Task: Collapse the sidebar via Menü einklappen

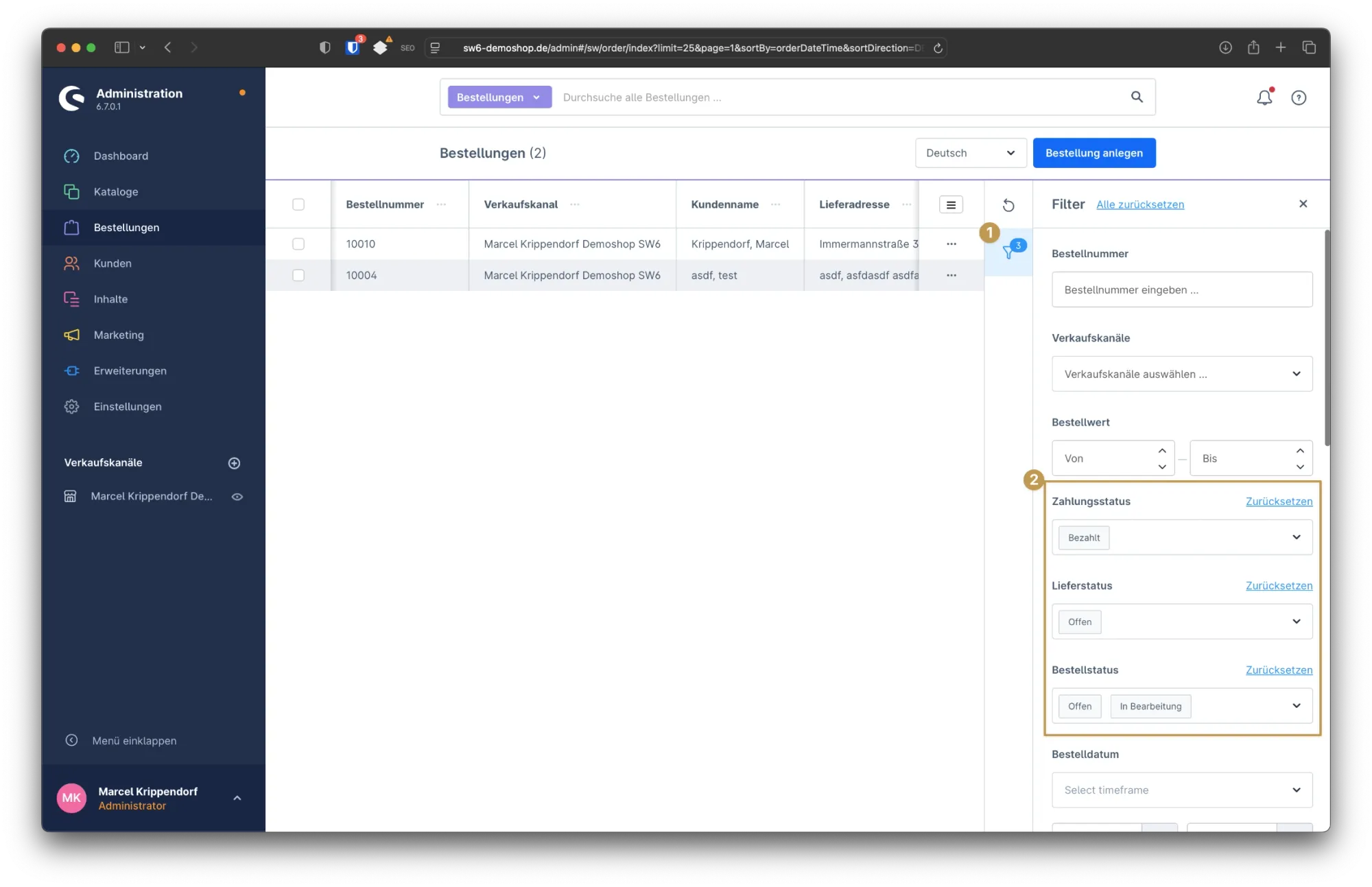Action: pos(134,740)
